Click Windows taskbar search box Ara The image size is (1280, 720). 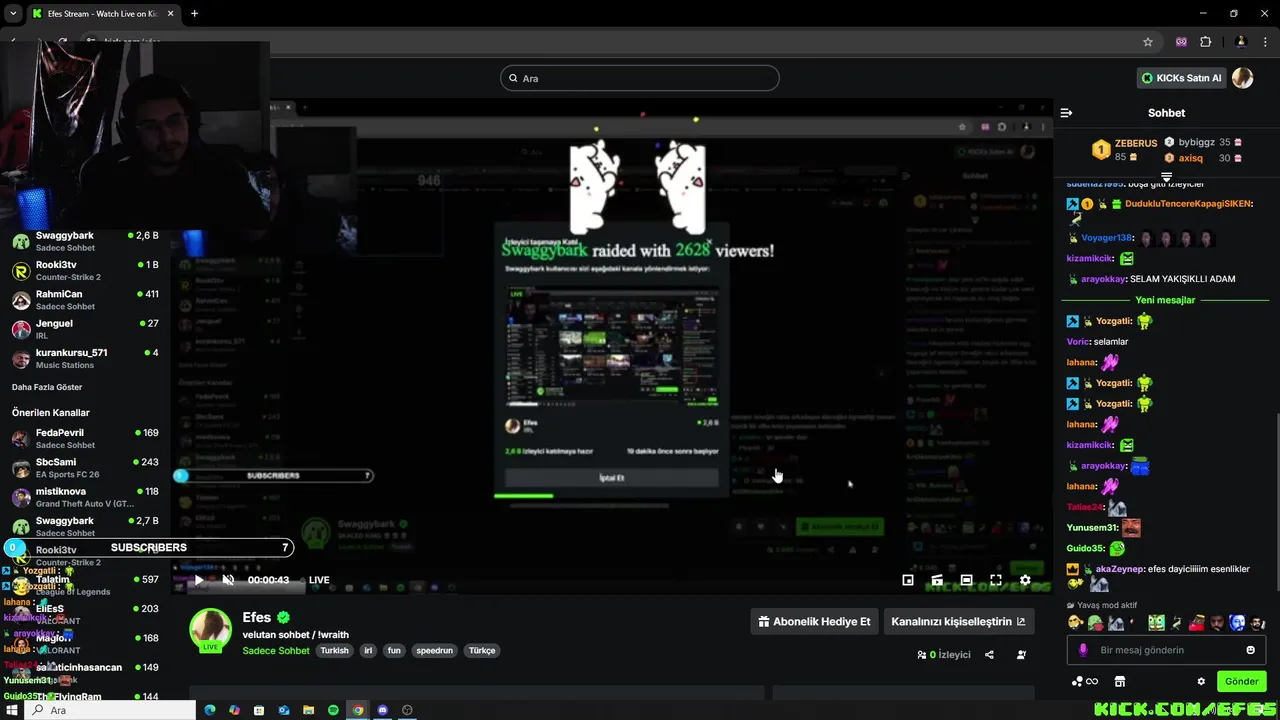pos(110,710)
